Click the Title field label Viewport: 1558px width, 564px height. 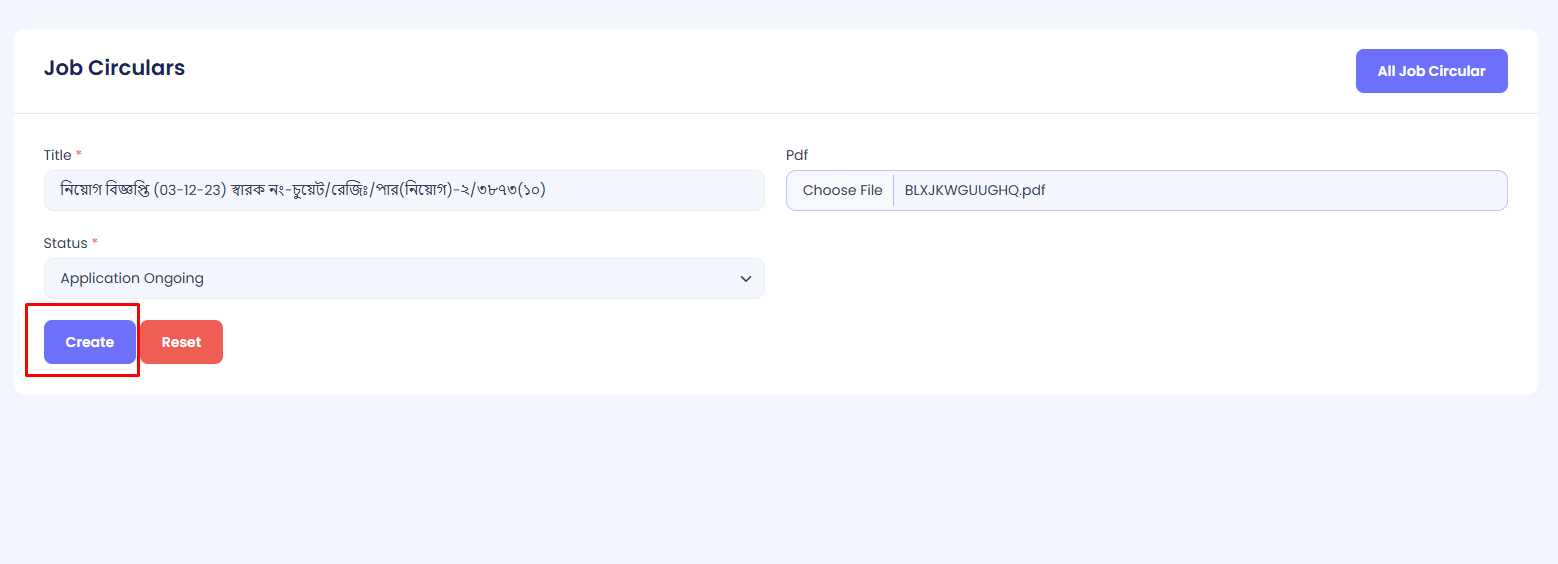coord(57,155)
